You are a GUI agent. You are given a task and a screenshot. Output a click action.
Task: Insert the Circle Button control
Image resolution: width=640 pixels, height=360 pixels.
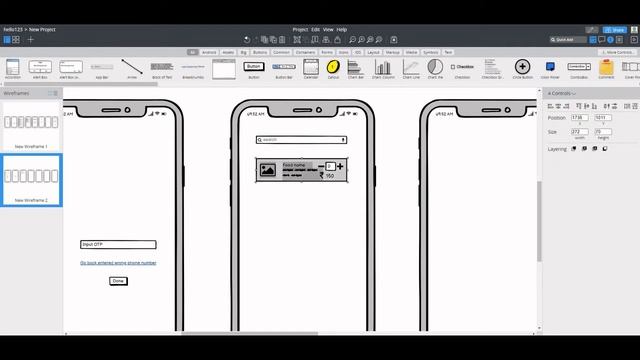click(522, 69)
